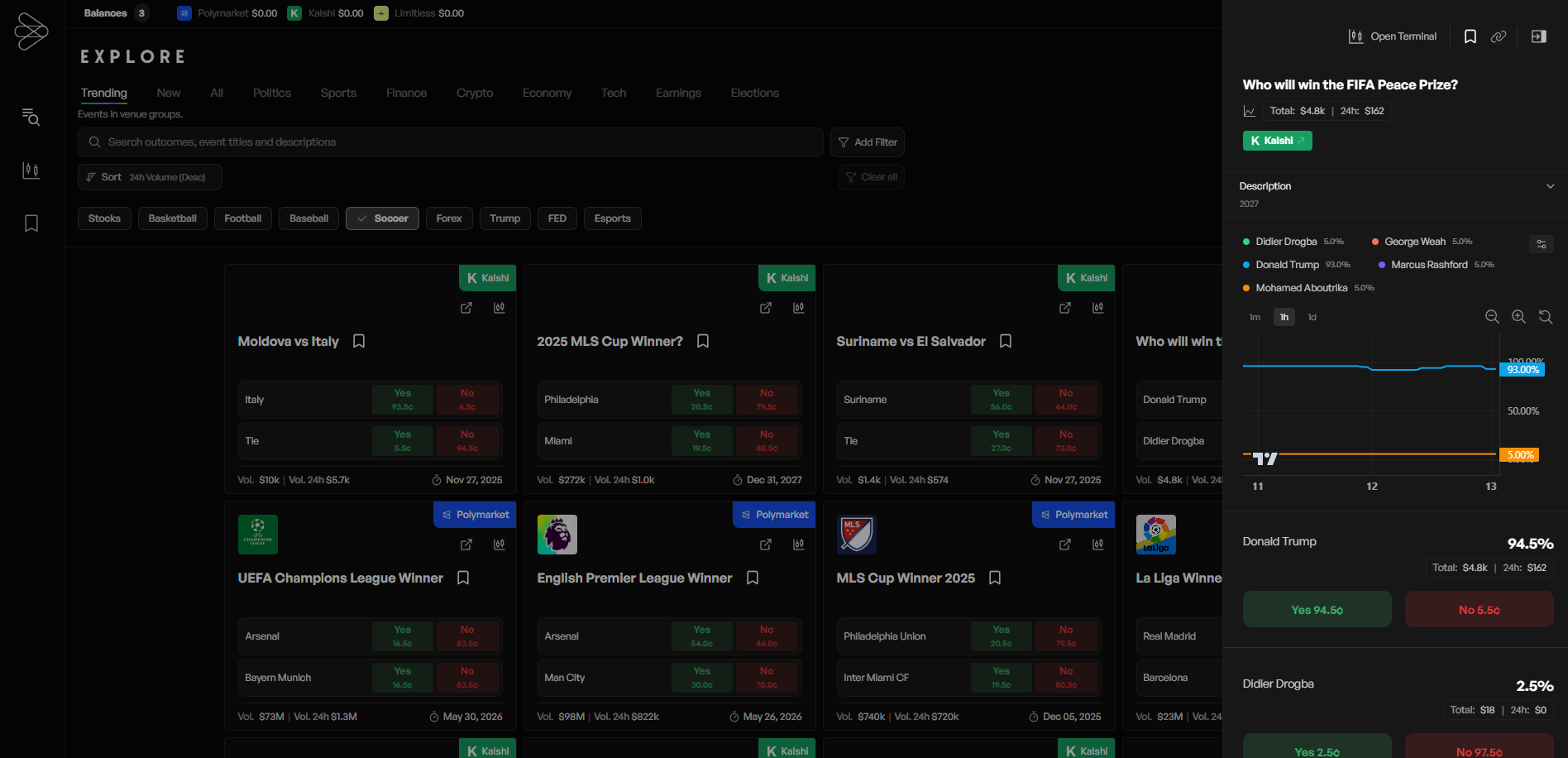This screenshot has height=758, width=1568.
Task: Toggle the Basketball filter chip
Action: point(172,218)
